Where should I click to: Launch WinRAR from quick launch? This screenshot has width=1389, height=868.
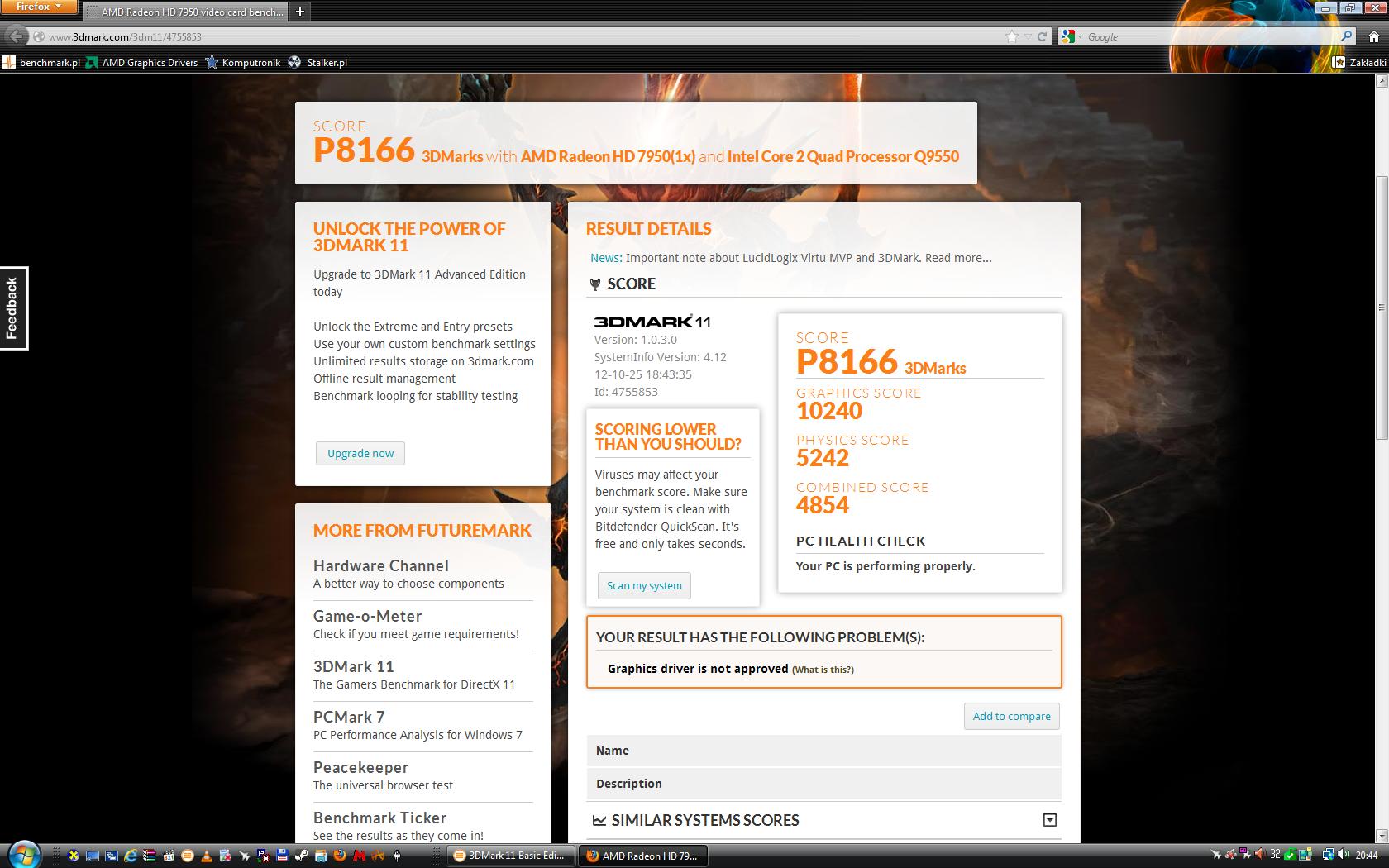(x=150, y=856)
